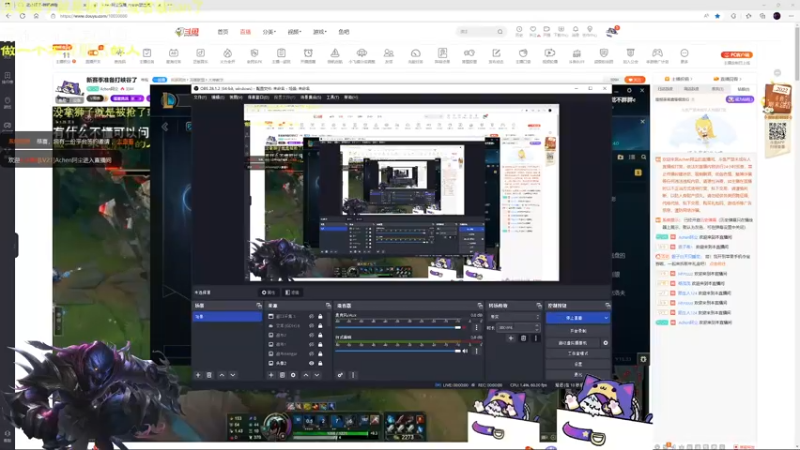Open the mic channel options kebab menu
Image resolution: width=800 pixels, height=450 pixels.
tap(477, 328)
